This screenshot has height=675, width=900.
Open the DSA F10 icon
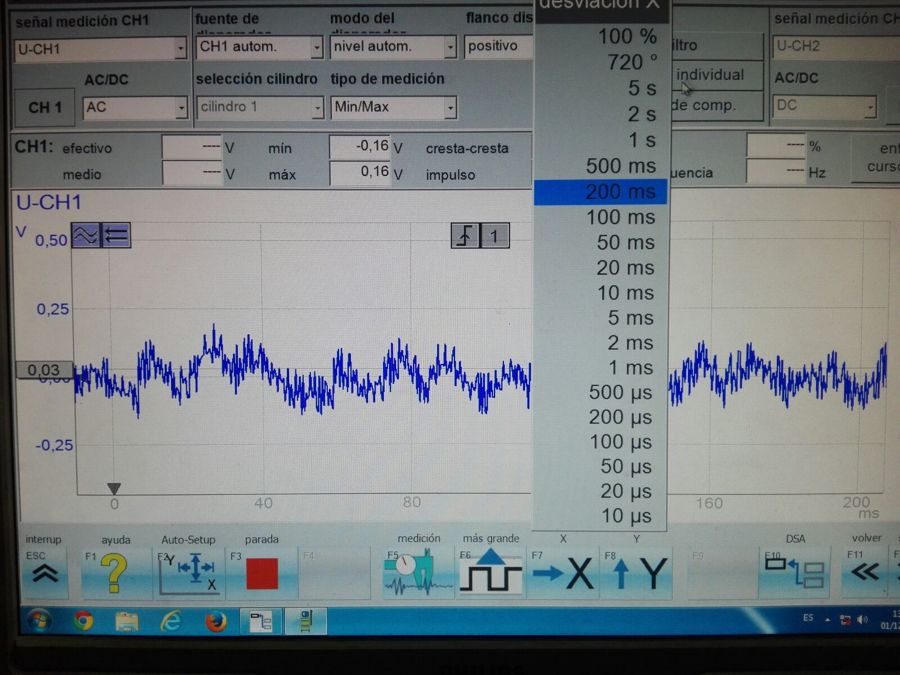(x=794, y=573)
